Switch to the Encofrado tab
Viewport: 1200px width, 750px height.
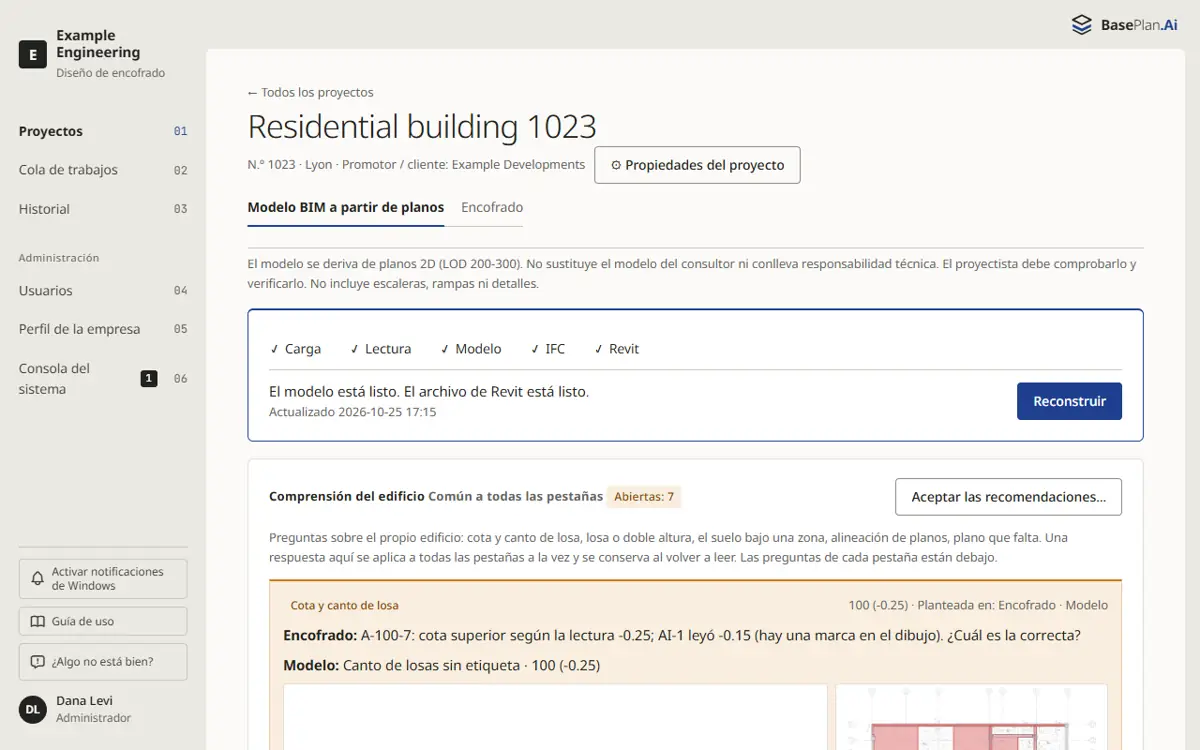click(492, 207)
